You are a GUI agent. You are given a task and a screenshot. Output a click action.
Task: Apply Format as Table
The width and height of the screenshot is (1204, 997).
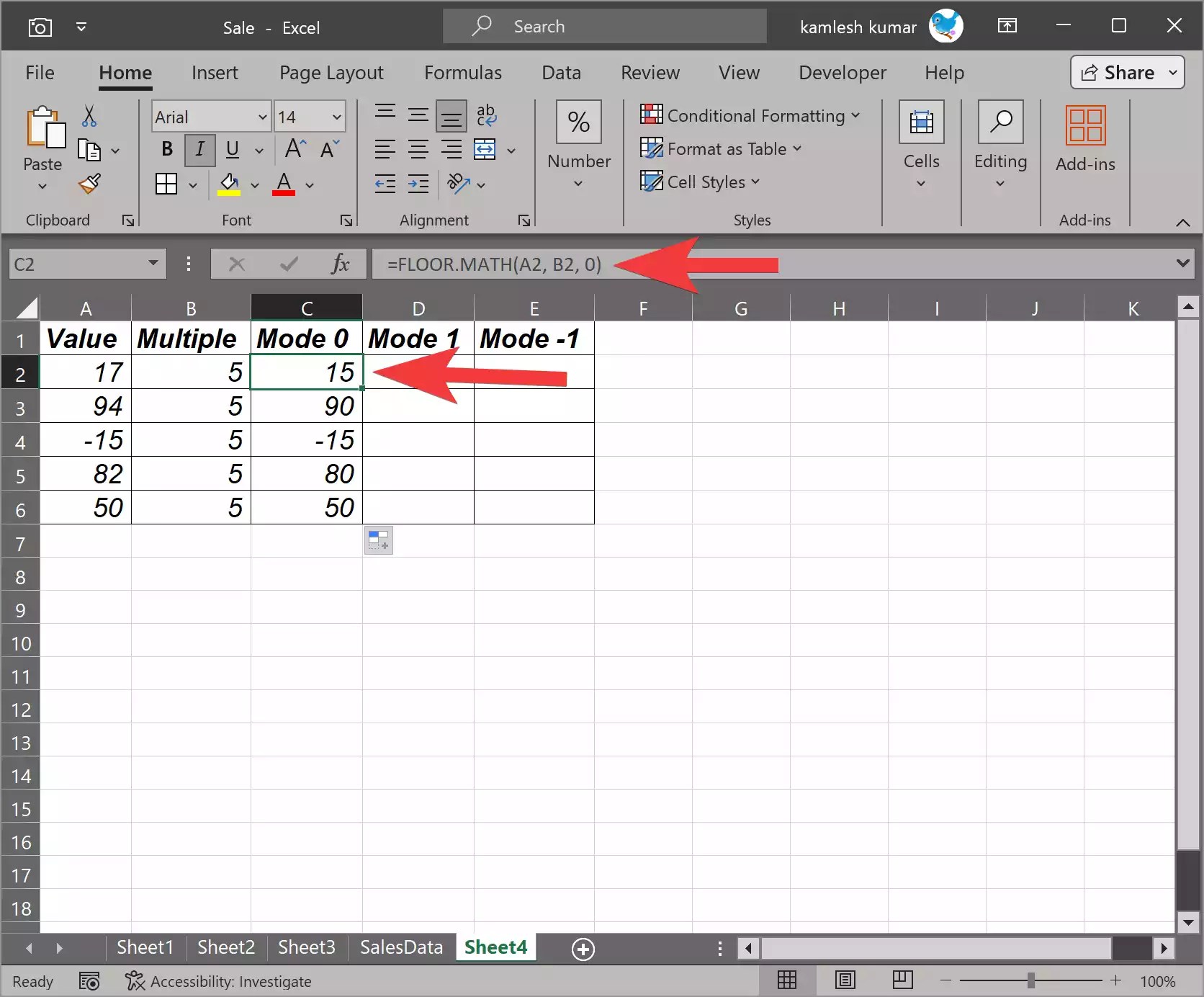(720, 148)
